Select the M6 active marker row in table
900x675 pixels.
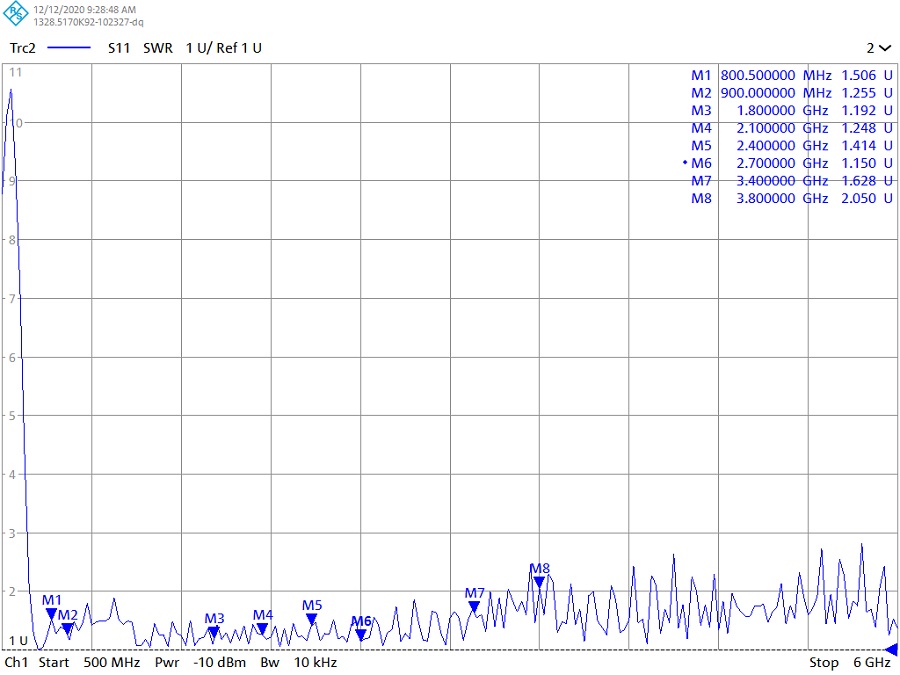[x=785, y=163]
